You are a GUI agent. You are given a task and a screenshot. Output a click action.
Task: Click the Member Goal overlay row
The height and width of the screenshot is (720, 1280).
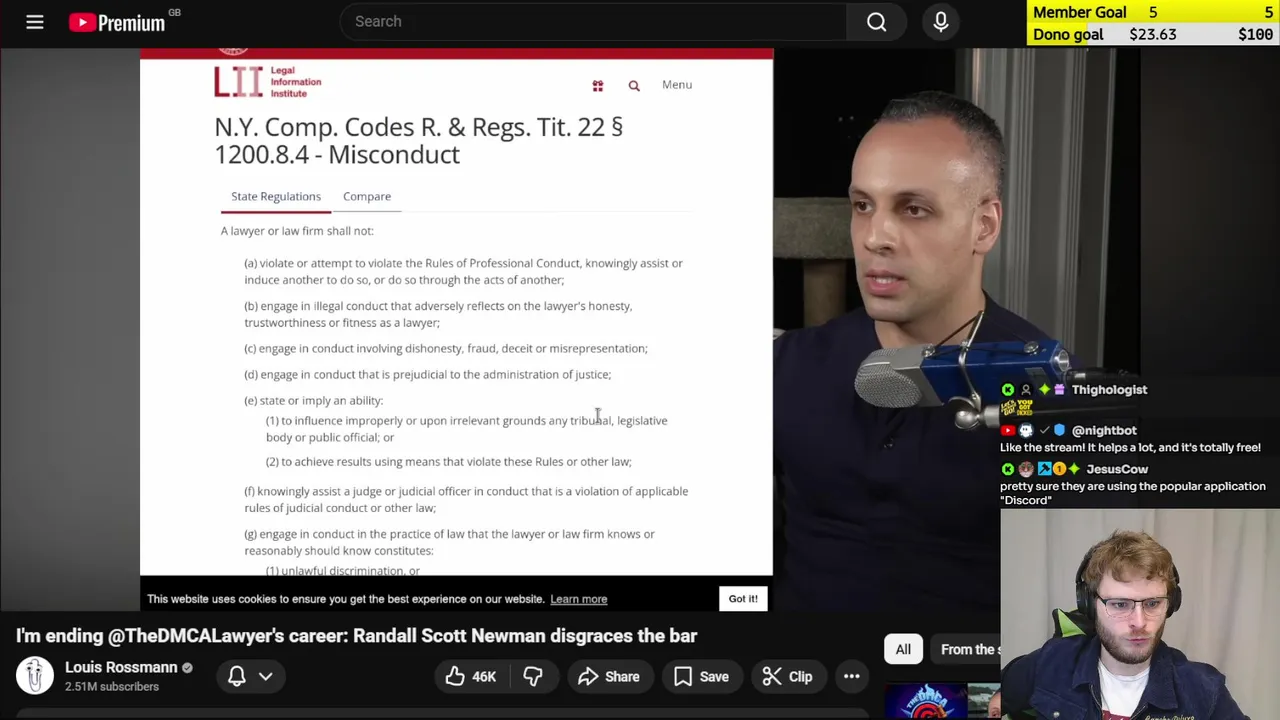[1153, 12]
